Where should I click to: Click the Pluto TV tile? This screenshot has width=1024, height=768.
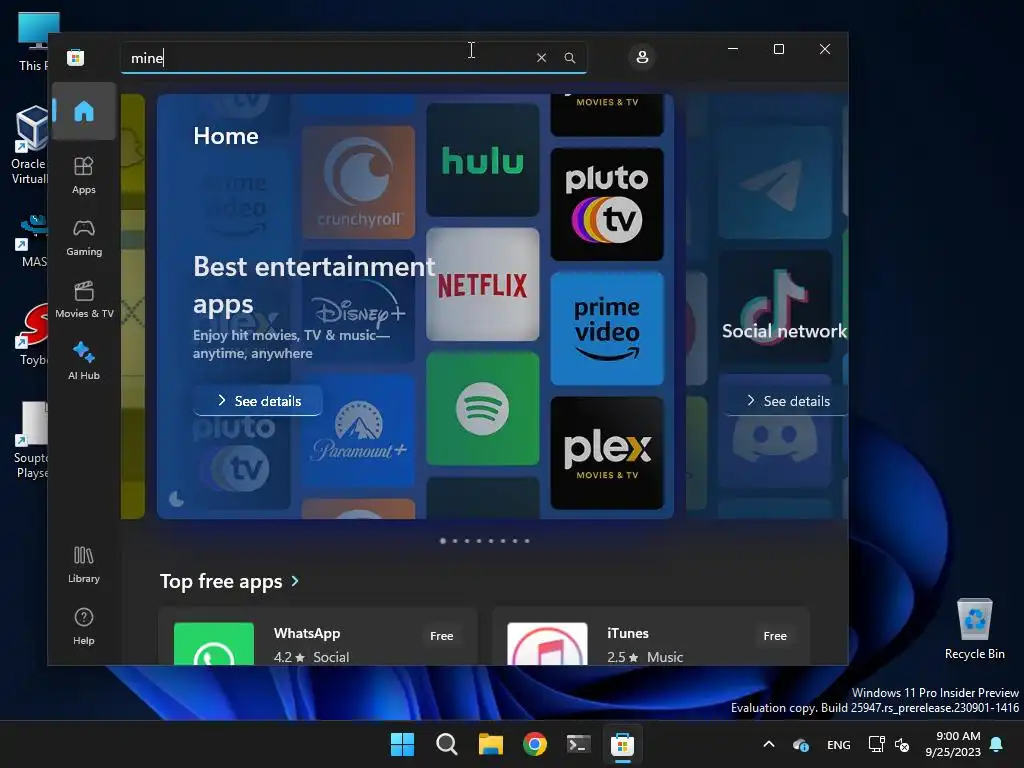pyautogui.click(x=607, y=204)
